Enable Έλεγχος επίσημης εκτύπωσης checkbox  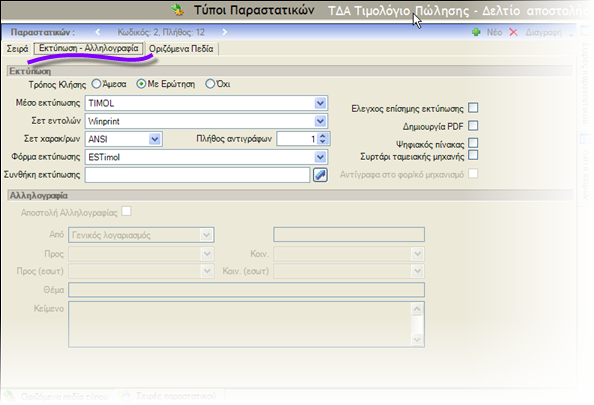pyautogui.click(x=473, y=108)
